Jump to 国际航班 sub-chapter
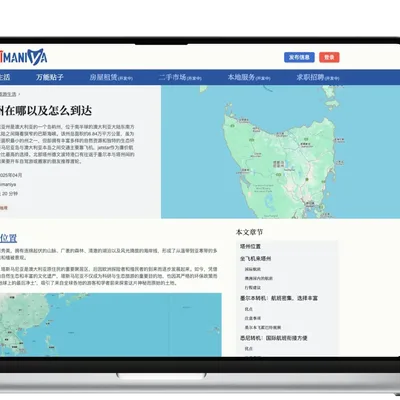The height and width of the screenshot is (400, 400). tap(253, 269)
